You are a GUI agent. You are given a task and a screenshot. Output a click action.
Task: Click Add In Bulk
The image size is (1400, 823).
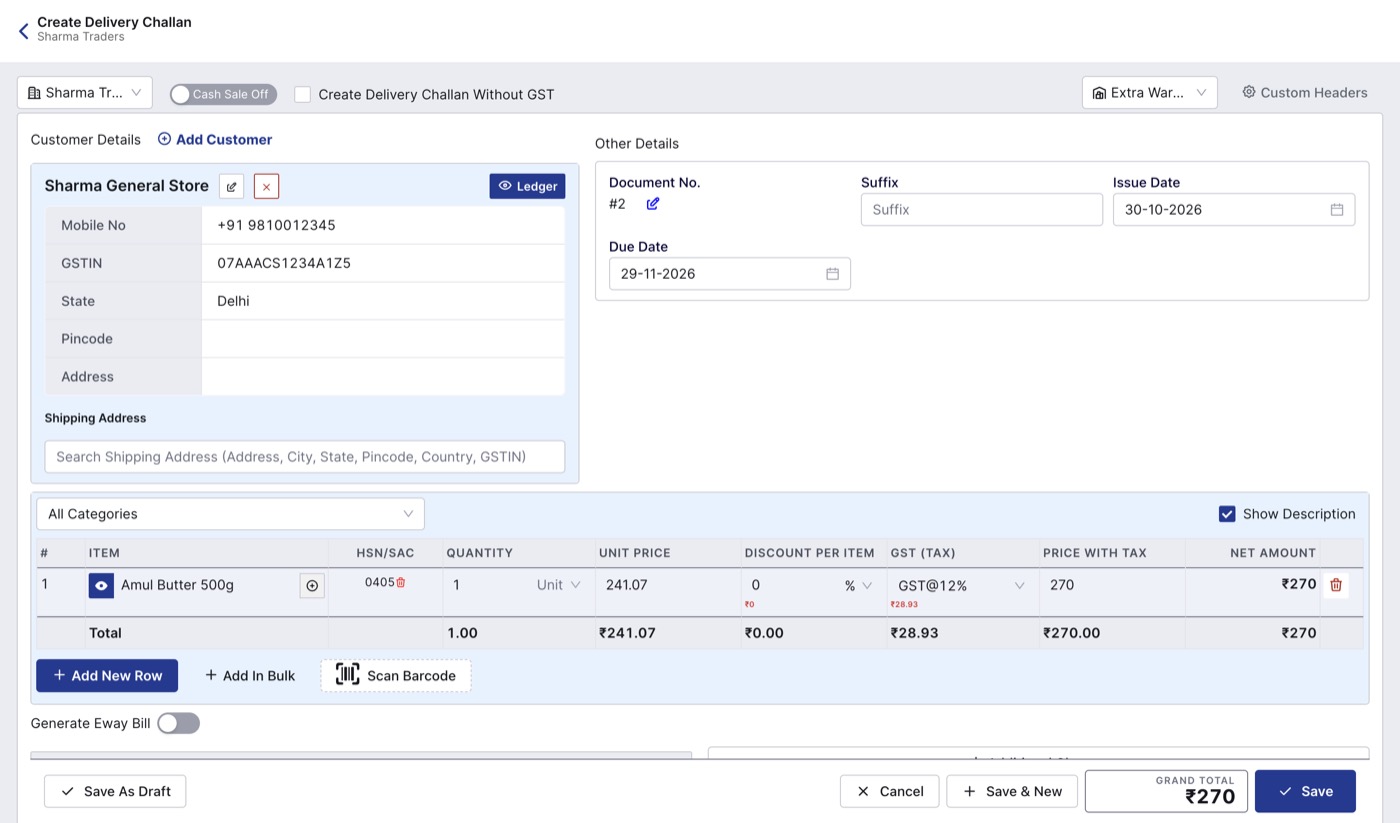pos(250,676)
